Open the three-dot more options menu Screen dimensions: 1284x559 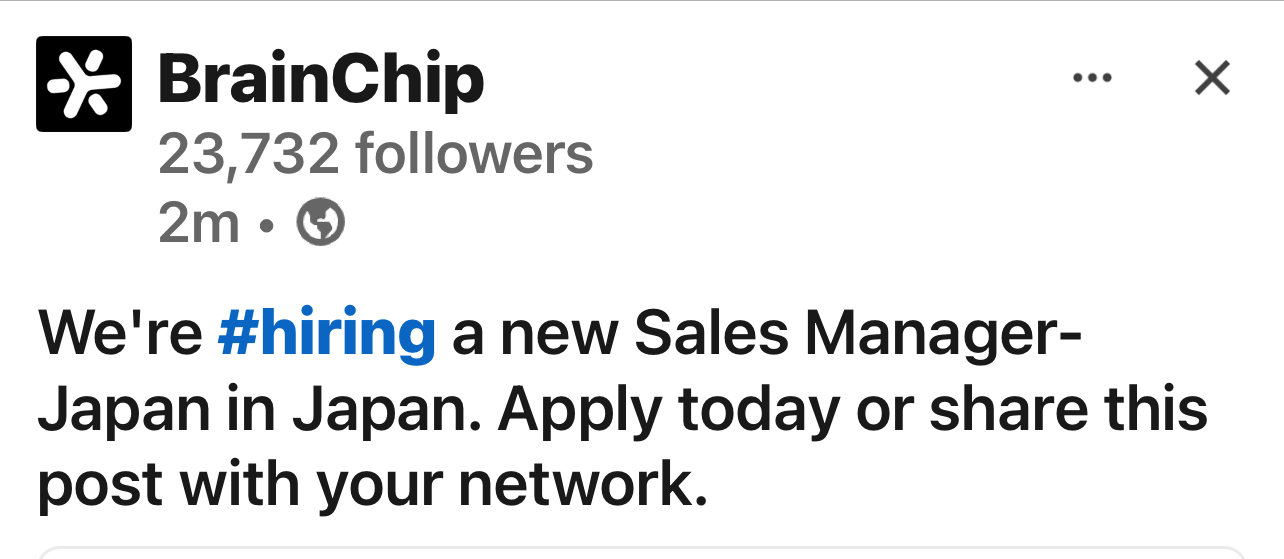tap(1091, 78)
